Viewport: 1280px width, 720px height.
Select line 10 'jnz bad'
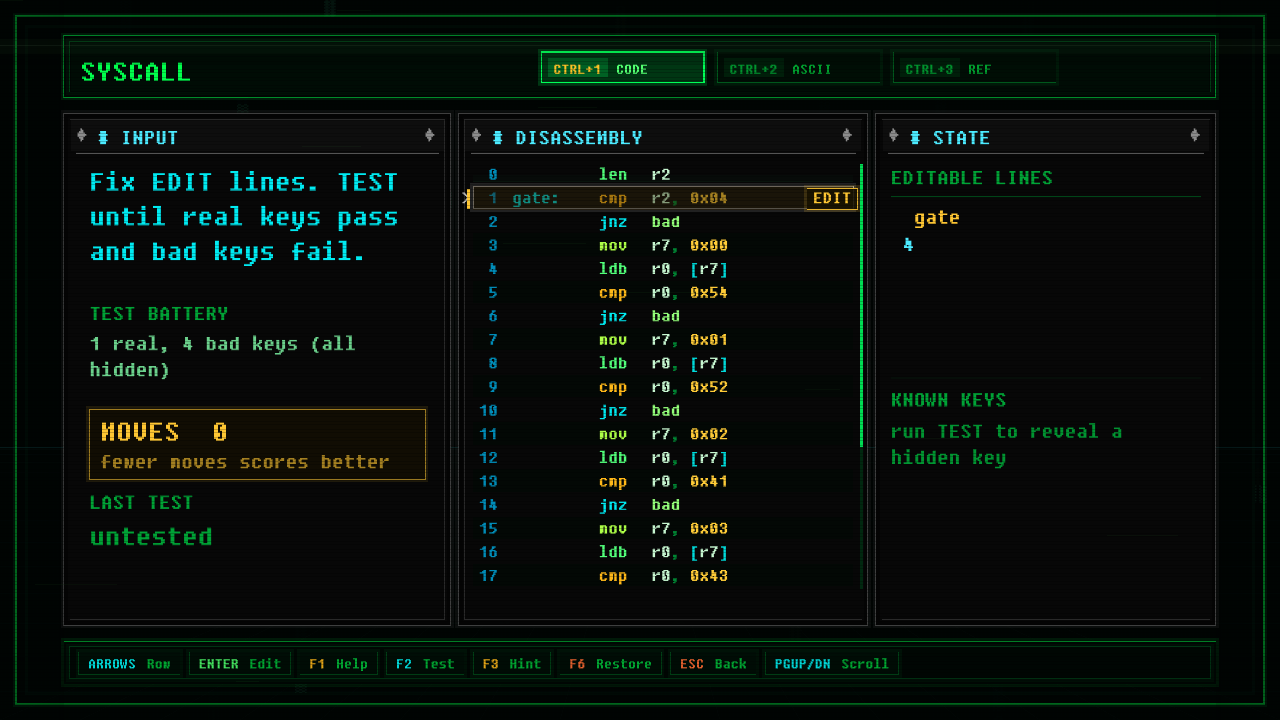[664, 411]
